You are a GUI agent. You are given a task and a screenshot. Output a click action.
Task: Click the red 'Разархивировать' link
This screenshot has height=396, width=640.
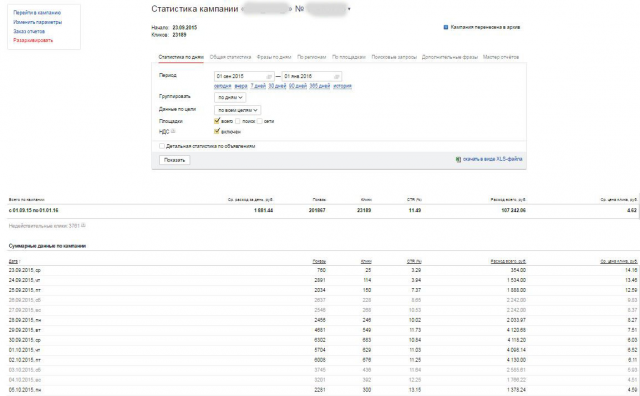[x=33, y=40]
